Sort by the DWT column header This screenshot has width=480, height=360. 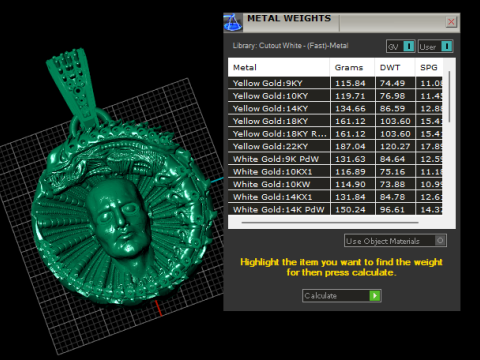coord(395,68)
